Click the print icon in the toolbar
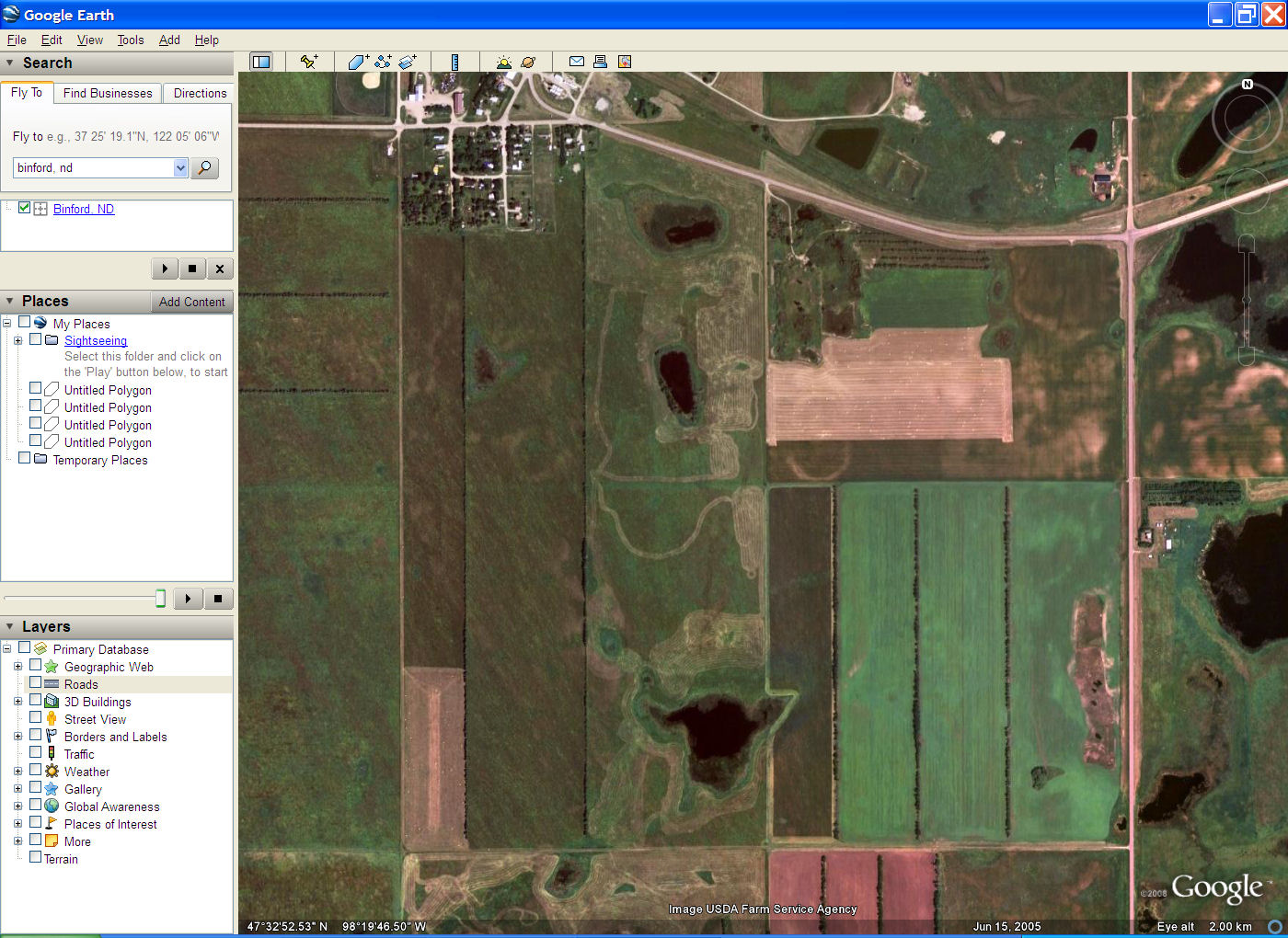 600,62
